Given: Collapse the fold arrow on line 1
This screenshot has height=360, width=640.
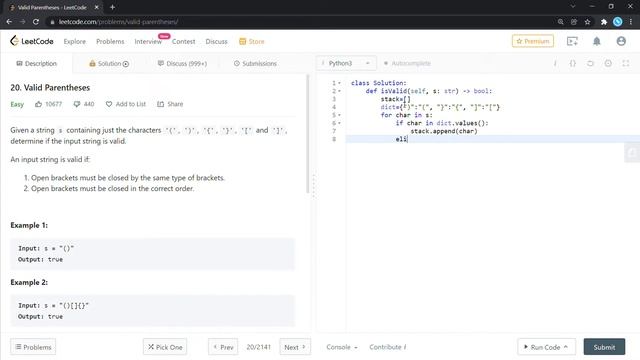Looking at the screenshot, I should point(340,83).
